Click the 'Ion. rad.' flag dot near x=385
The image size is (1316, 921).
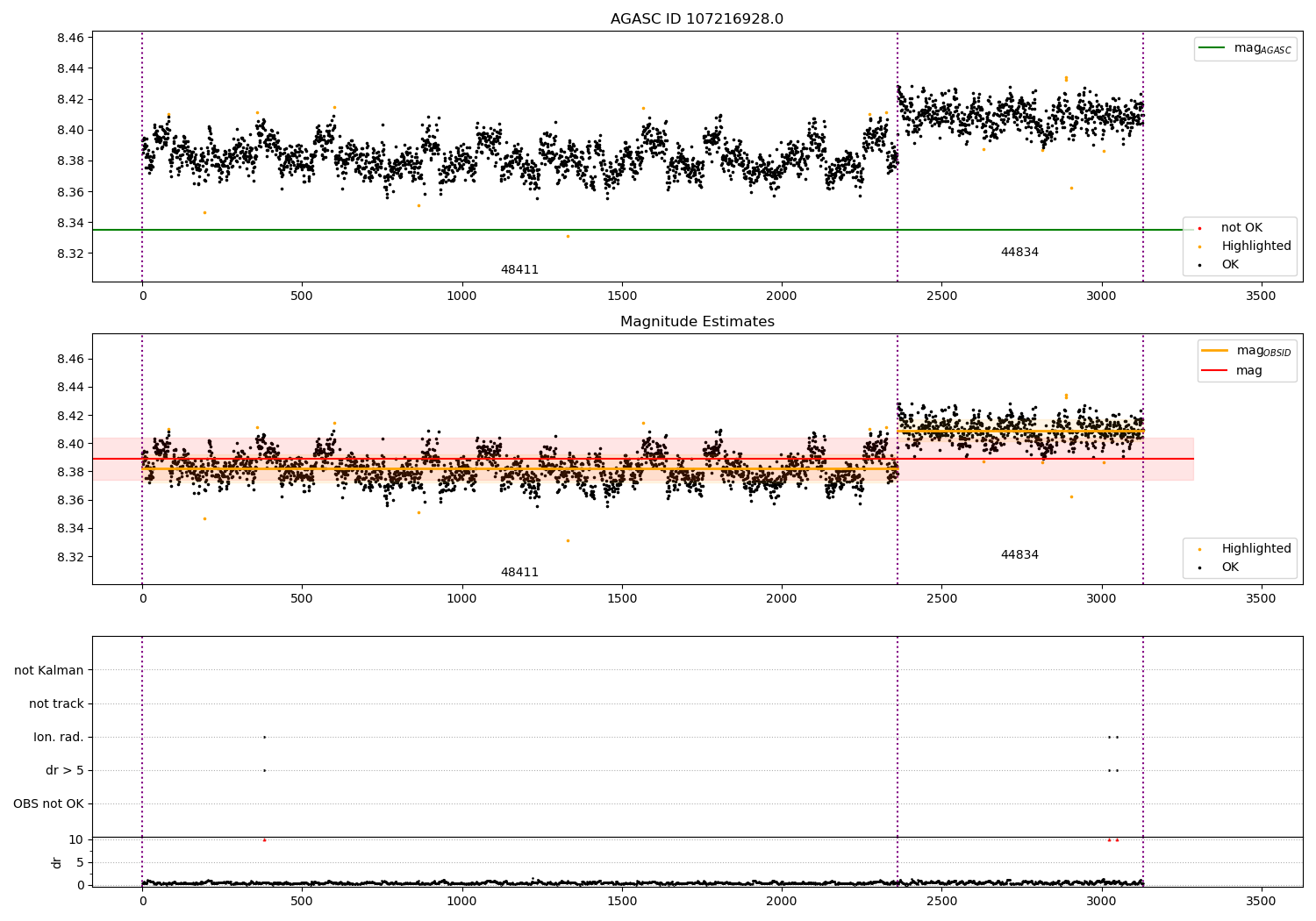(x=264, y=737)
